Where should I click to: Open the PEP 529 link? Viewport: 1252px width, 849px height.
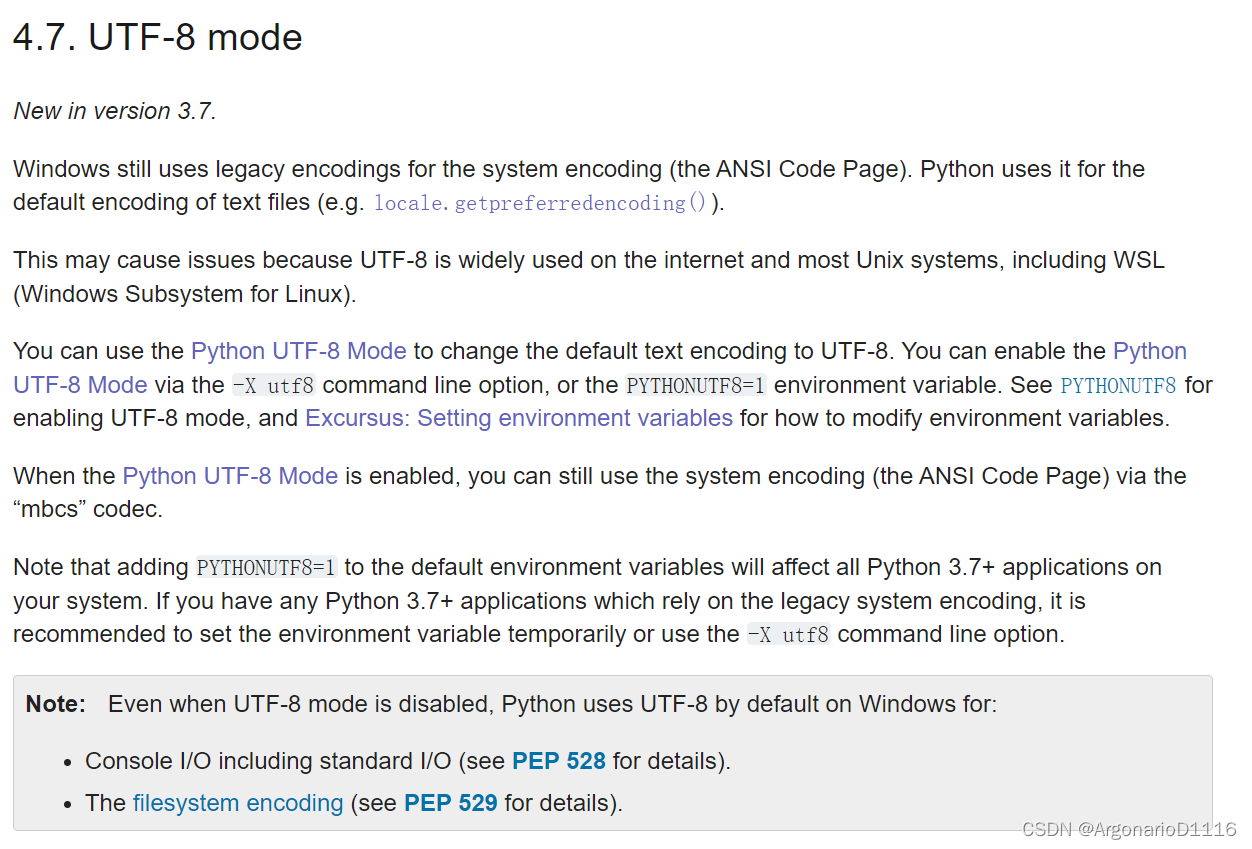pyautogui.click(x=450, y=803)
